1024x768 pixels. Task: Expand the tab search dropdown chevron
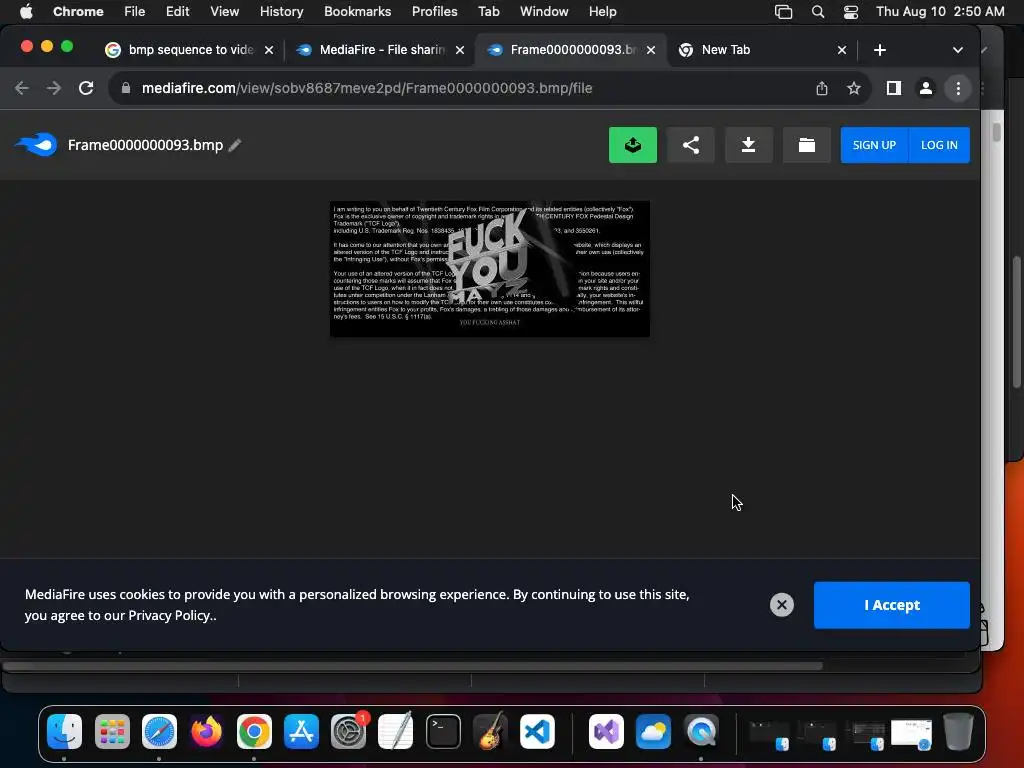point(957,50)
